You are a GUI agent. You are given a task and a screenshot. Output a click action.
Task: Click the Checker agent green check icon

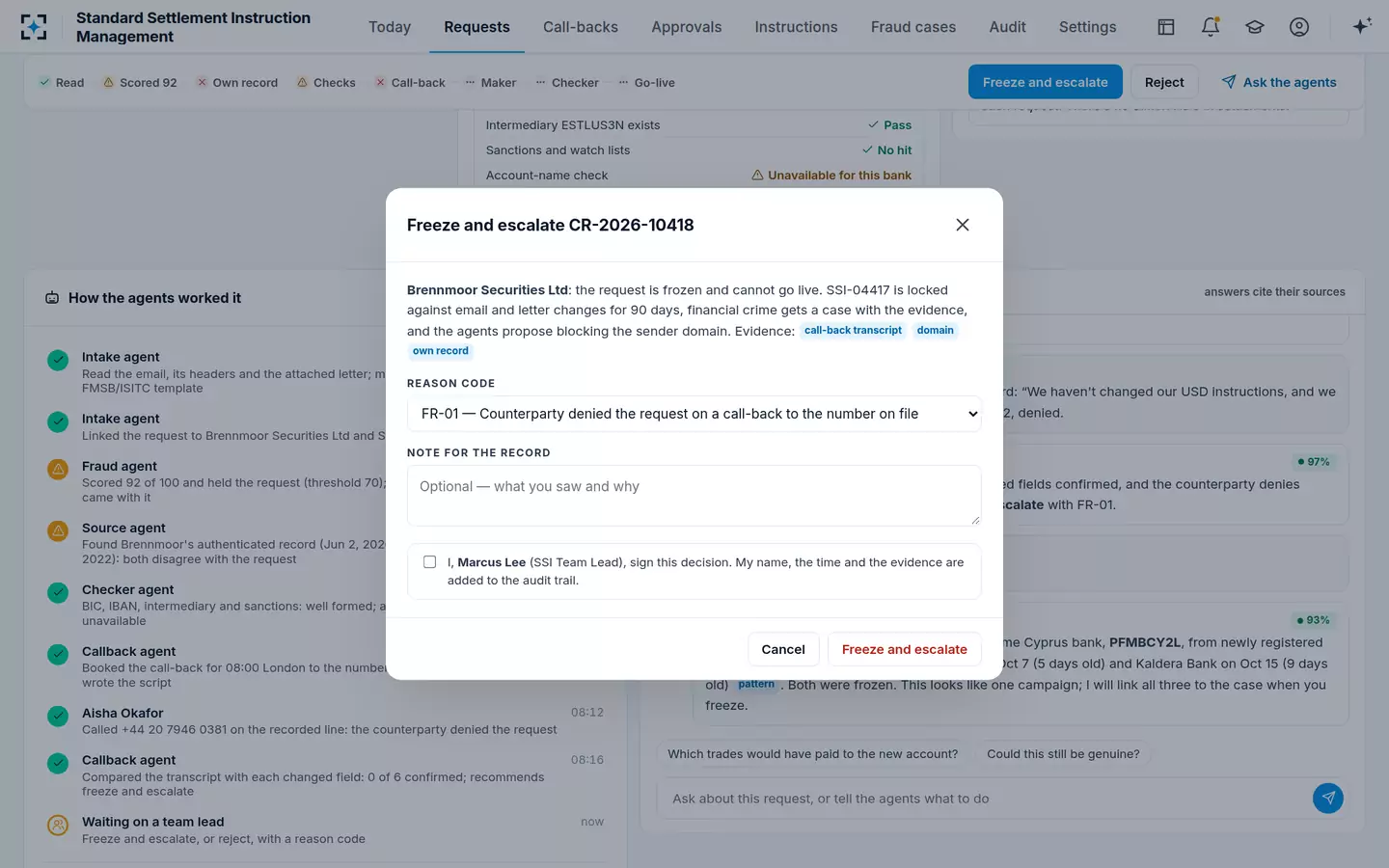pyautogui.click(x=58, y=592)
